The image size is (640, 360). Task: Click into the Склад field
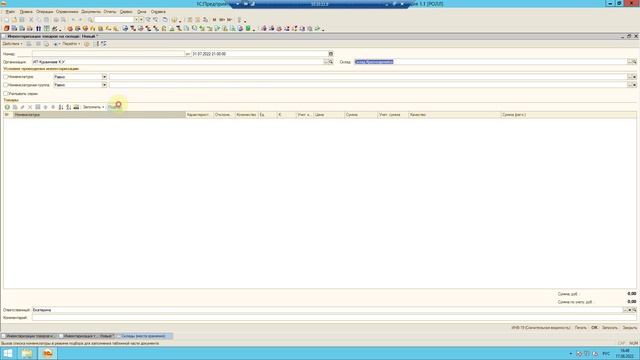(490, 62)
